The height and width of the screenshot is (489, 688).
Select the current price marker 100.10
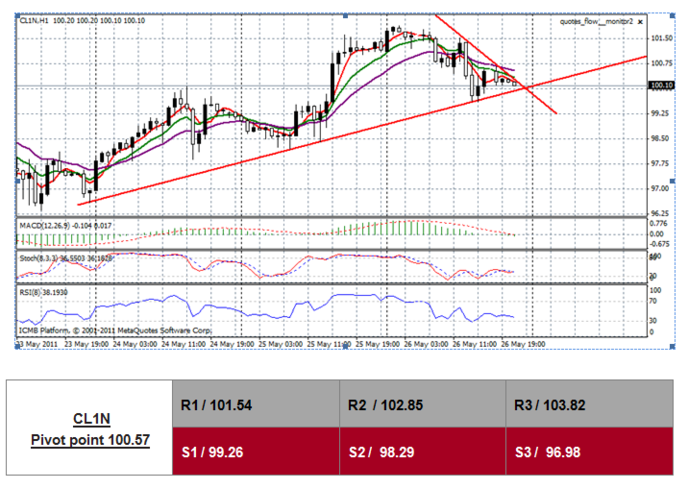[661, 86]
